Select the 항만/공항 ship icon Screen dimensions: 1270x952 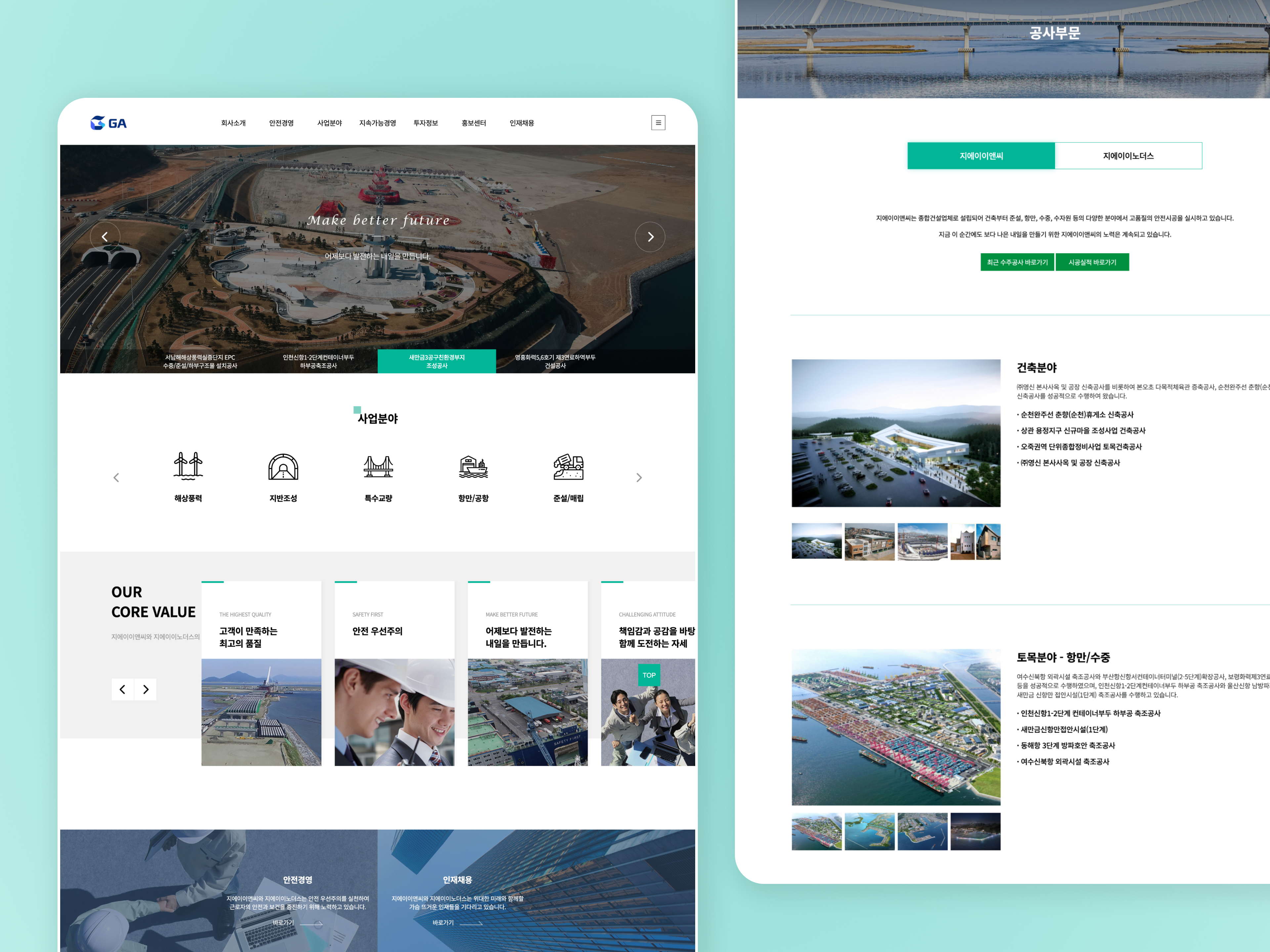pos(473,466)
